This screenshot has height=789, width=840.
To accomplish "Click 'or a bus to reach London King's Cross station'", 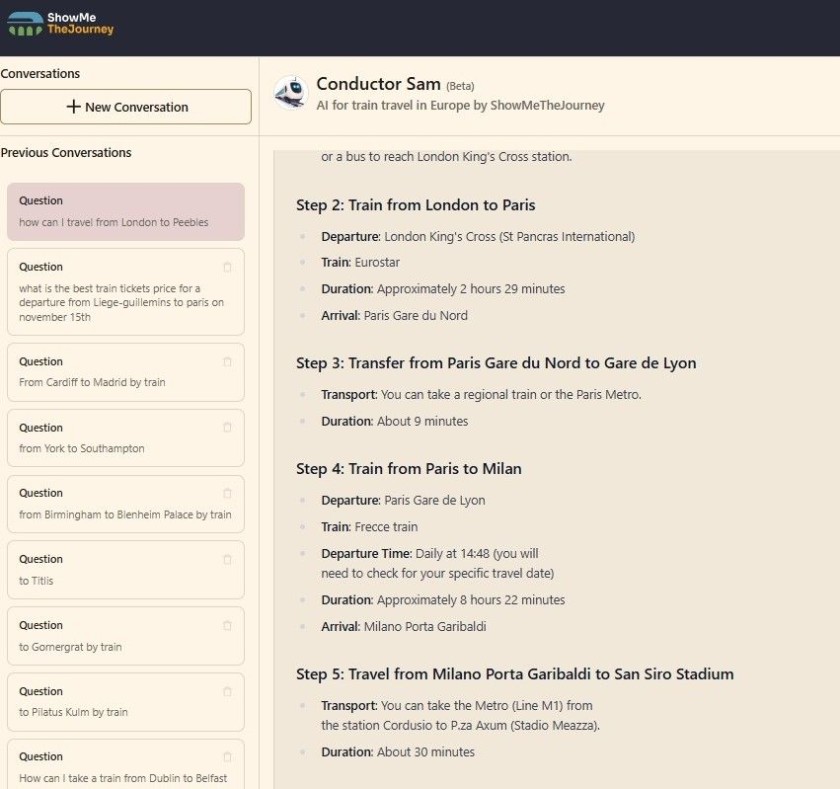I will [x=446, y=157].
